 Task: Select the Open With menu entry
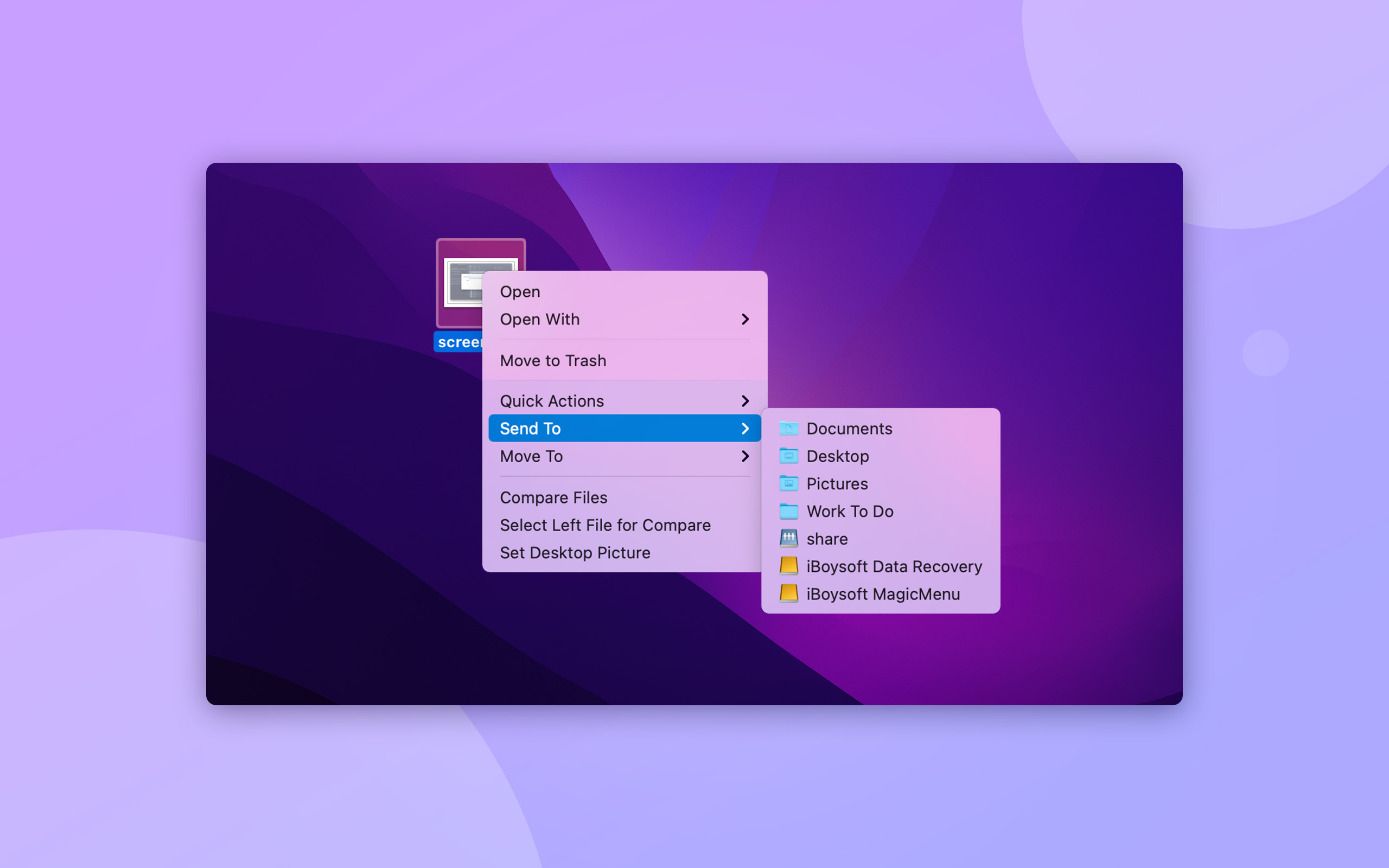(x=625, y=319)
